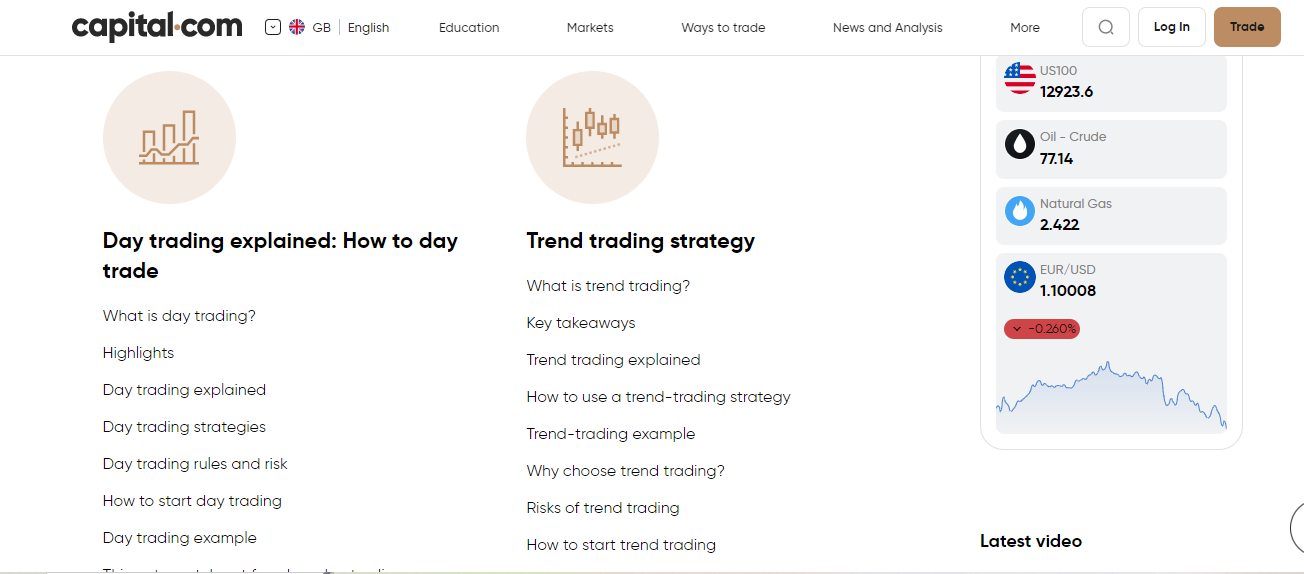1304x574 pixels.
Task: Select the EUR/USD euro flag icon
Action: click(x=1020, y=277)
